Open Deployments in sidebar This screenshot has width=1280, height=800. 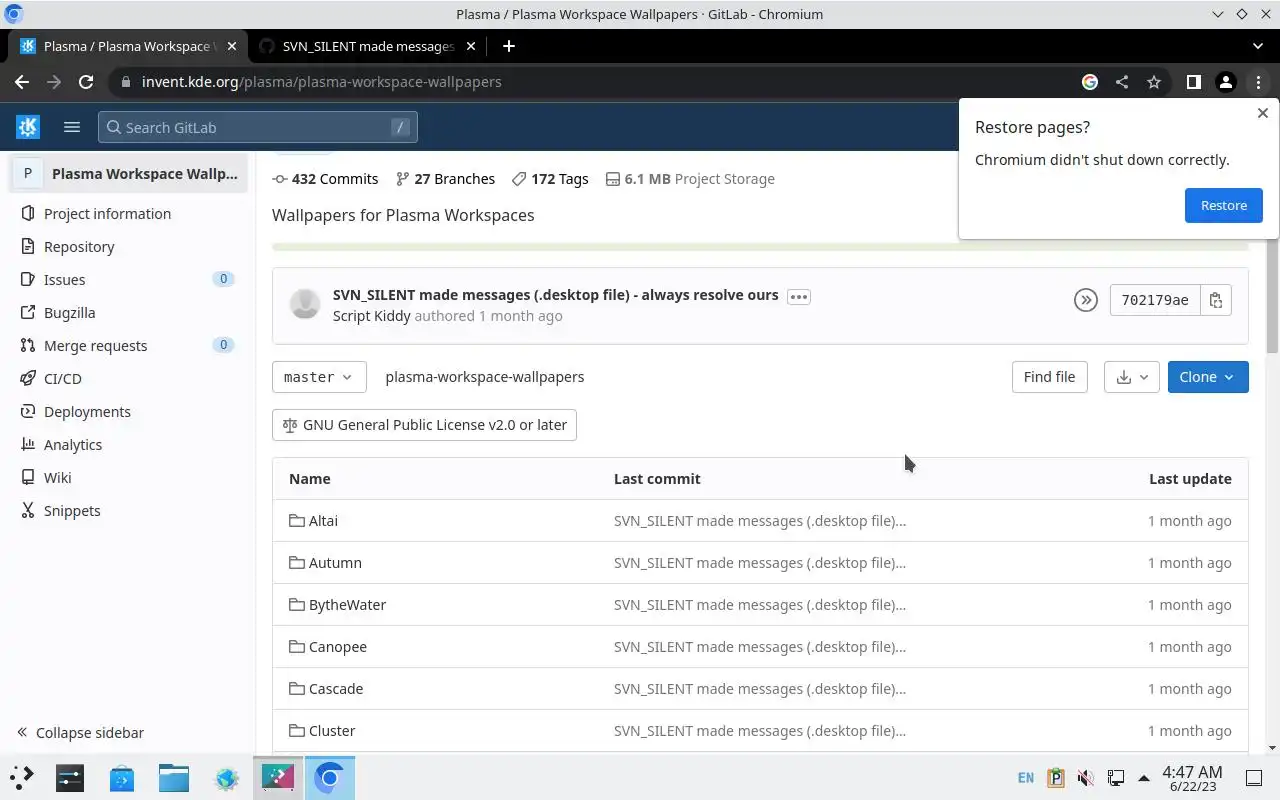point(127,411)
